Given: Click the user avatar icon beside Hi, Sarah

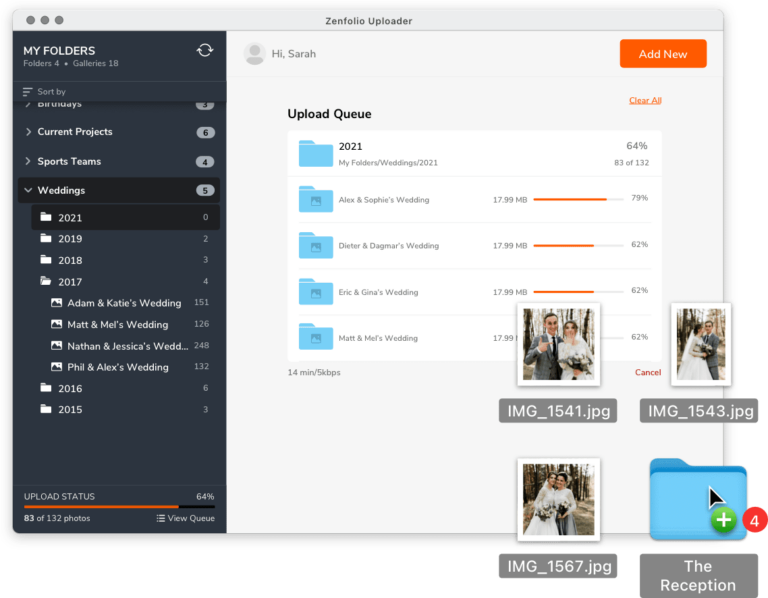Looking at the screenshot, I should click(x=255, y=54).
